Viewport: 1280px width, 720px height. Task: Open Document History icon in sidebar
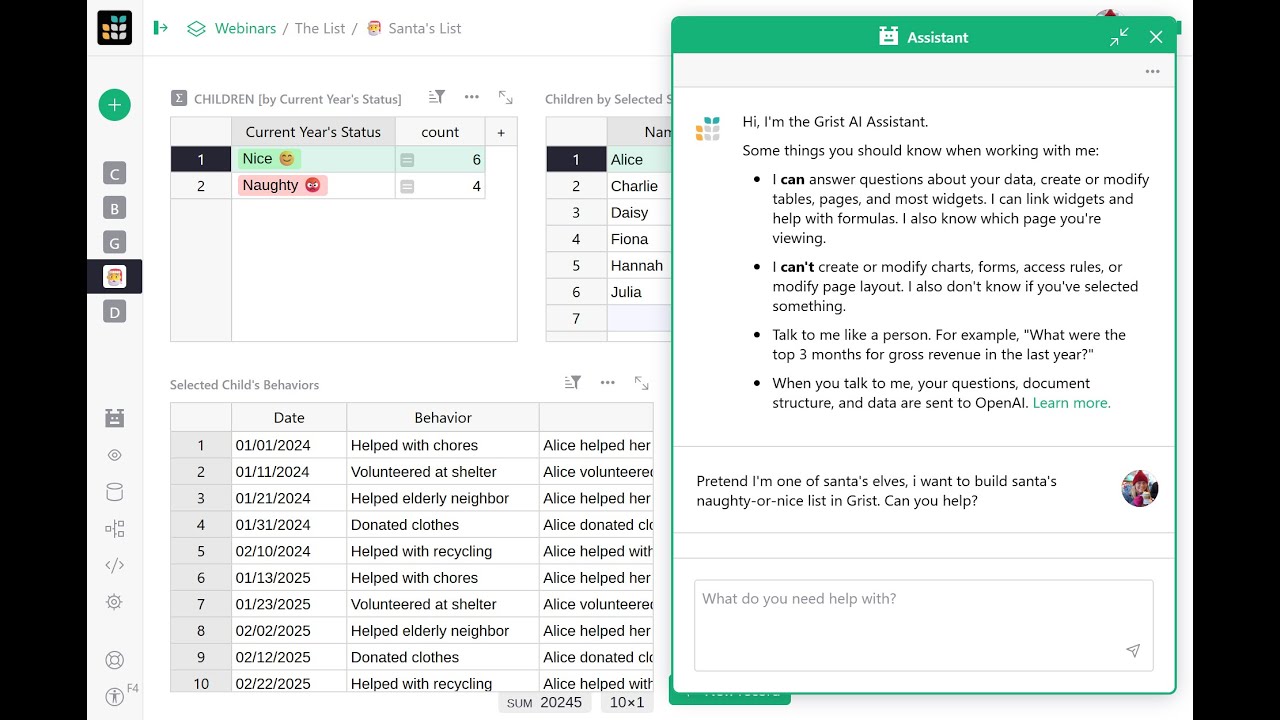click(114, 528)
